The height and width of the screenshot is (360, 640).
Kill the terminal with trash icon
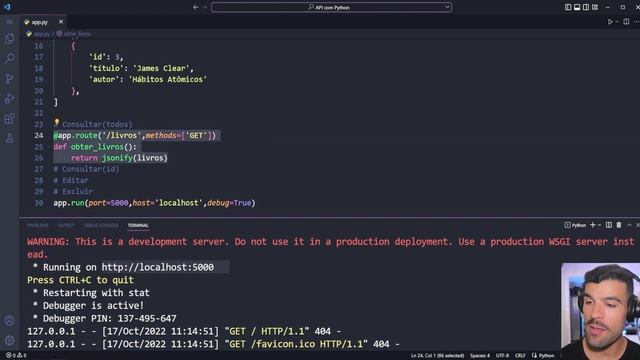(x=619, y=225)
